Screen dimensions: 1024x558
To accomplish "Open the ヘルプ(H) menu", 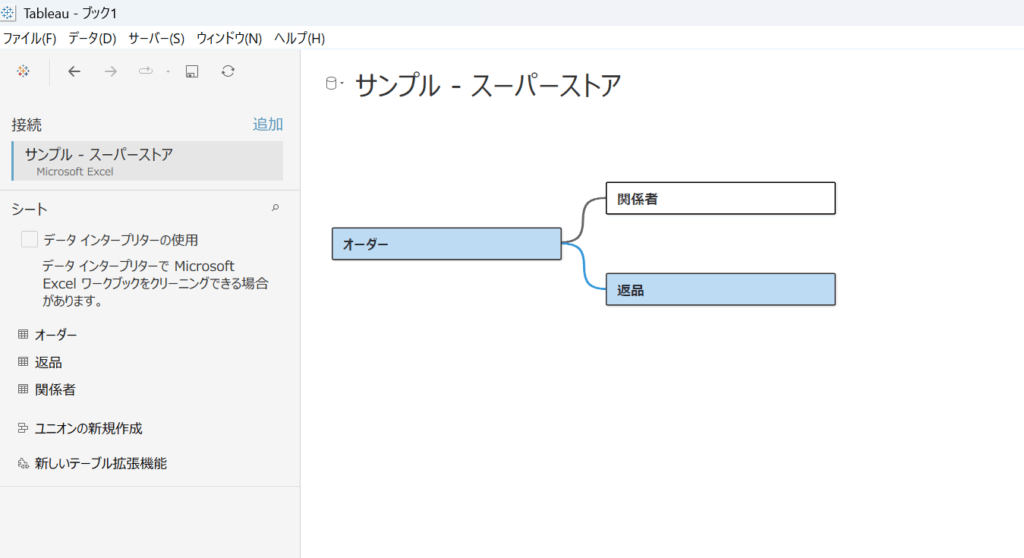I will click(299, 38).
